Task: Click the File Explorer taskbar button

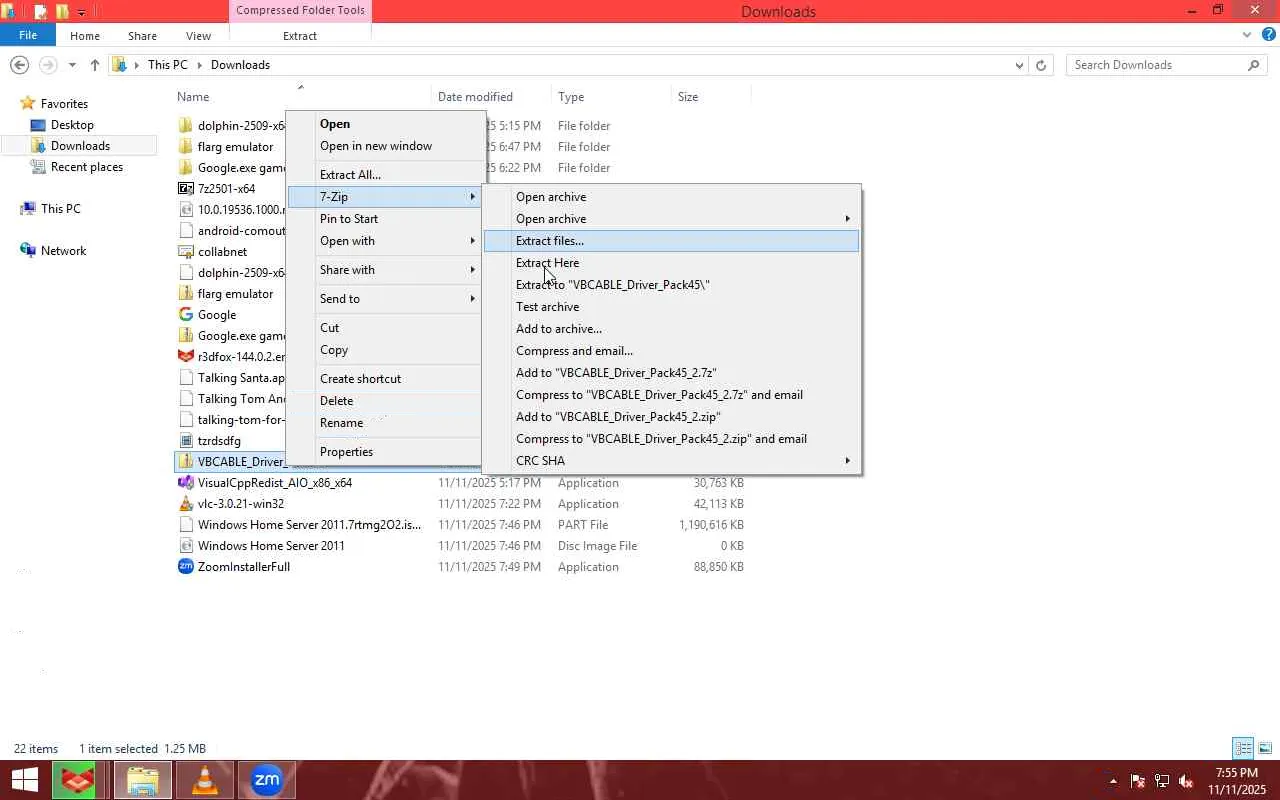Action: pyautogui.click(x=142, y=780)
